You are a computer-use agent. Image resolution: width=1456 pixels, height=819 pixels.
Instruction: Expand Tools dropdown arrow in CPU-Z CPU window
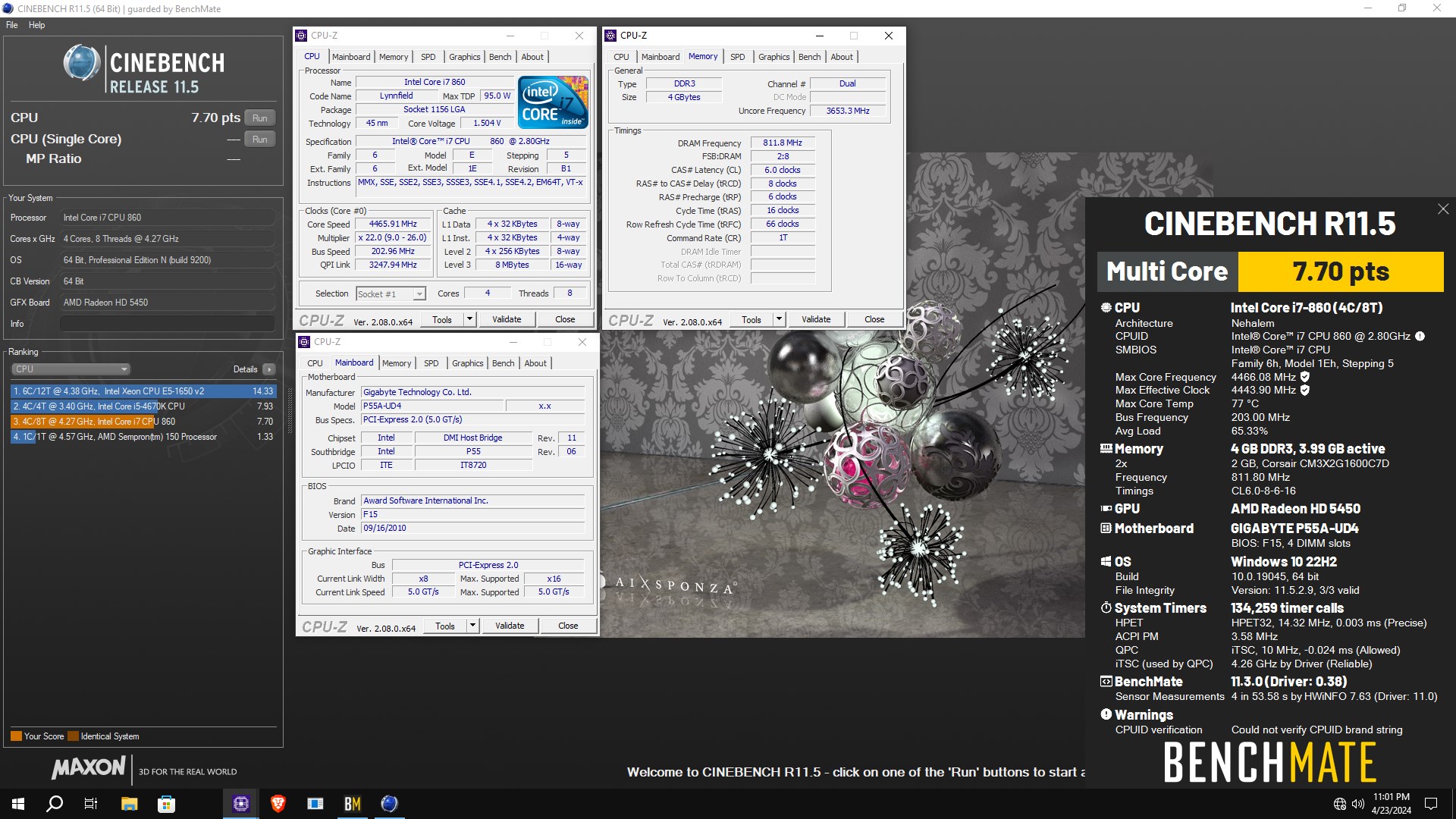click(469, 320)
